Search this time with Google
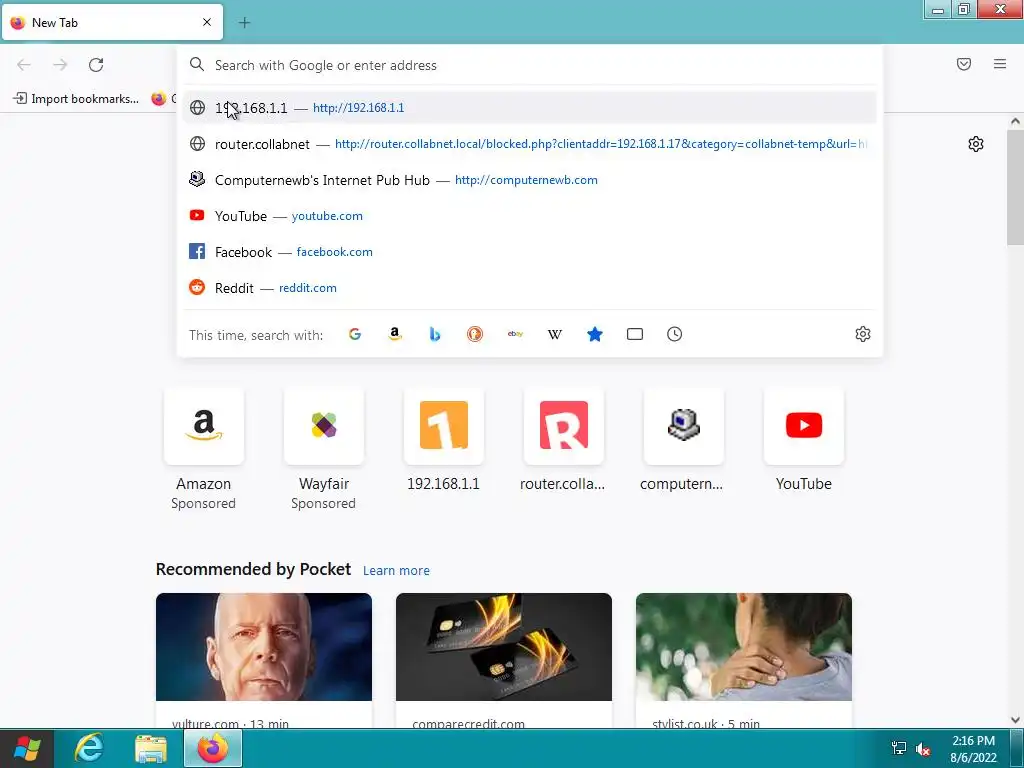 coord(355,334)
